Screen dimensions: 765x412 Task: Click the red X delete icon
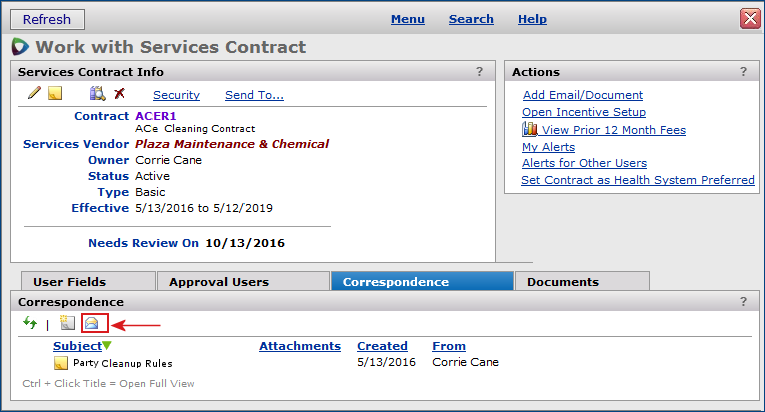119,94
